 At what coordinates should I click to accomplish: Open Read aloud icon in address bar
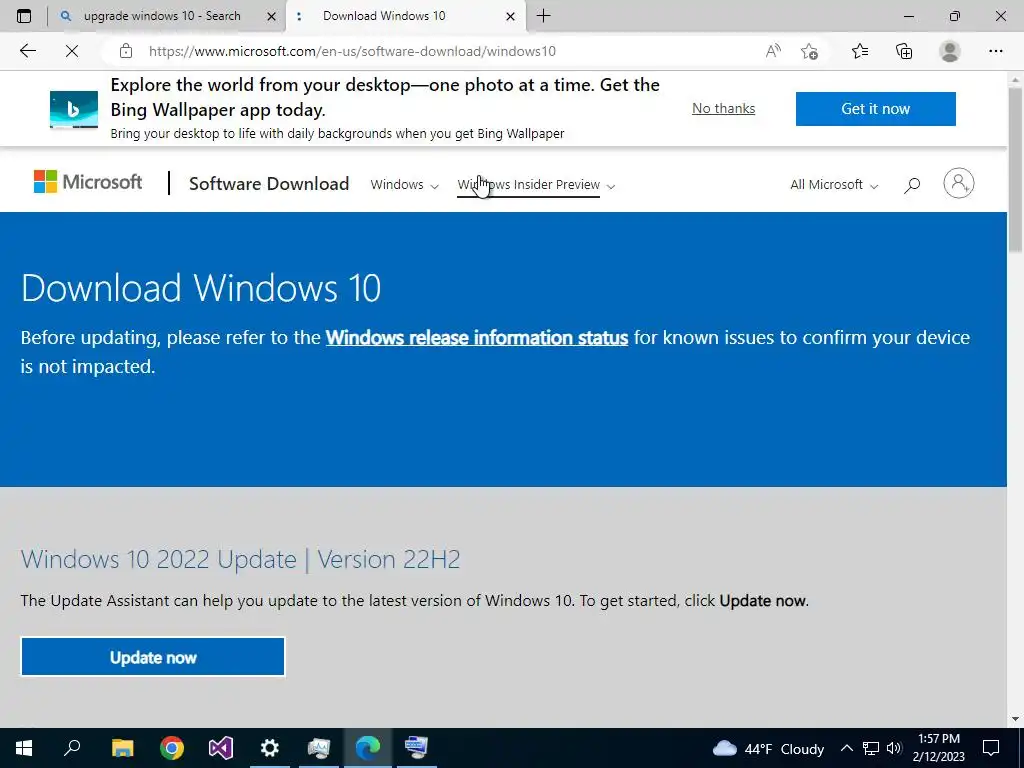pos(773,51)
